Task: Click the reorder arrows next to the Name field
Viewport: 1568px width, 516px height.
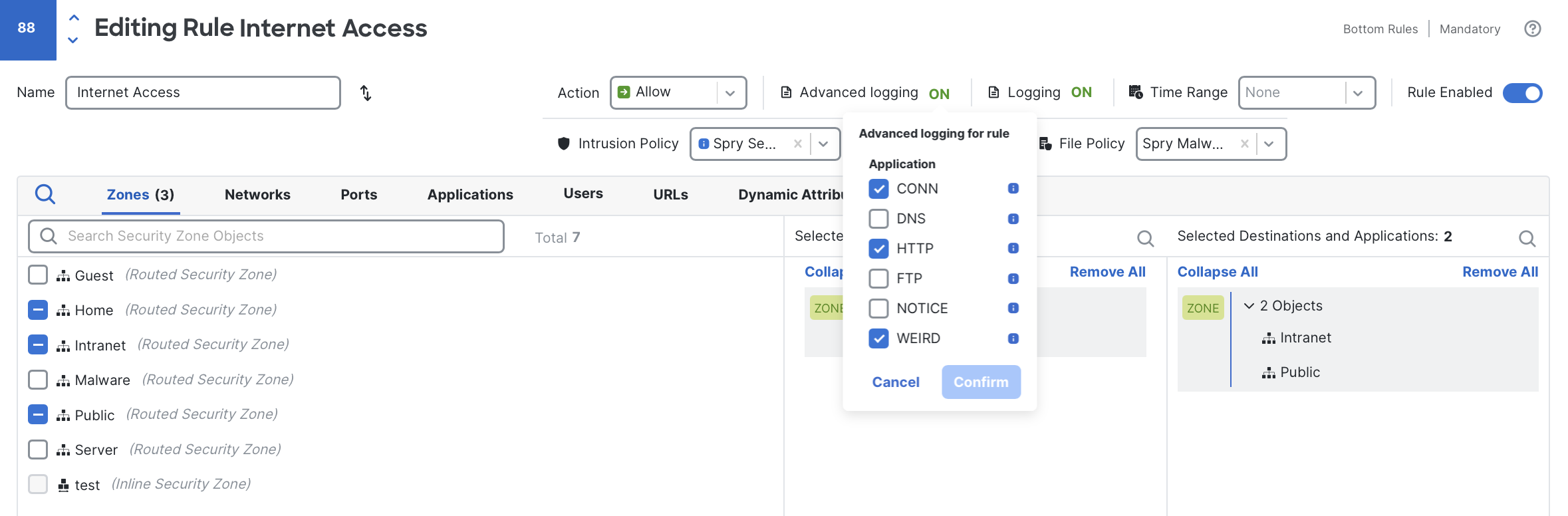Action: coord(364,93)
